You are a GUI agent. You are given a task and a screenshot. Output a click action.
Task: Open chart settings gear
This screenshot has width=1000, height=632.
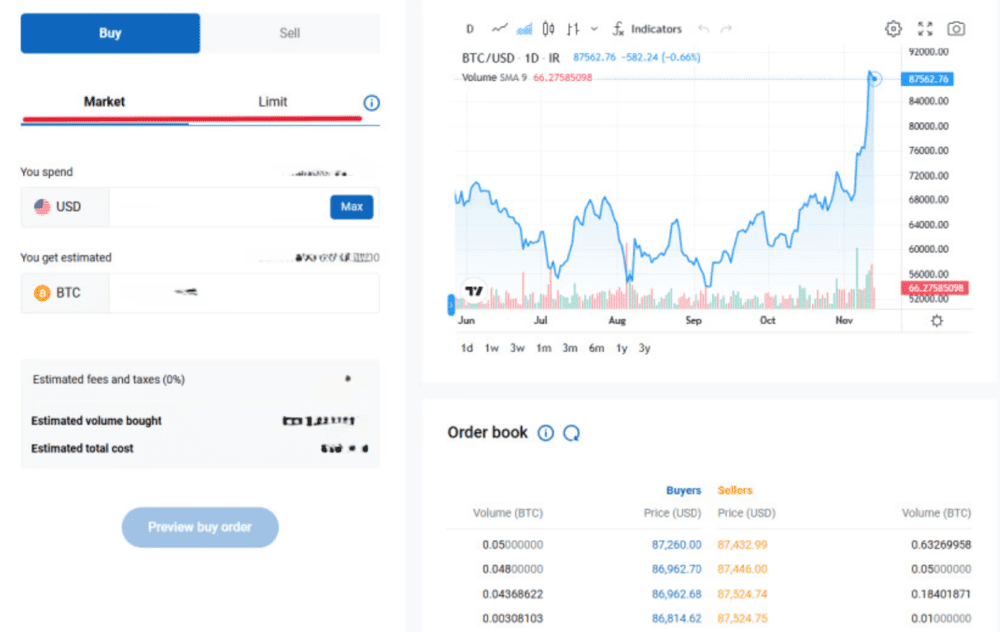tap(893, 29)
